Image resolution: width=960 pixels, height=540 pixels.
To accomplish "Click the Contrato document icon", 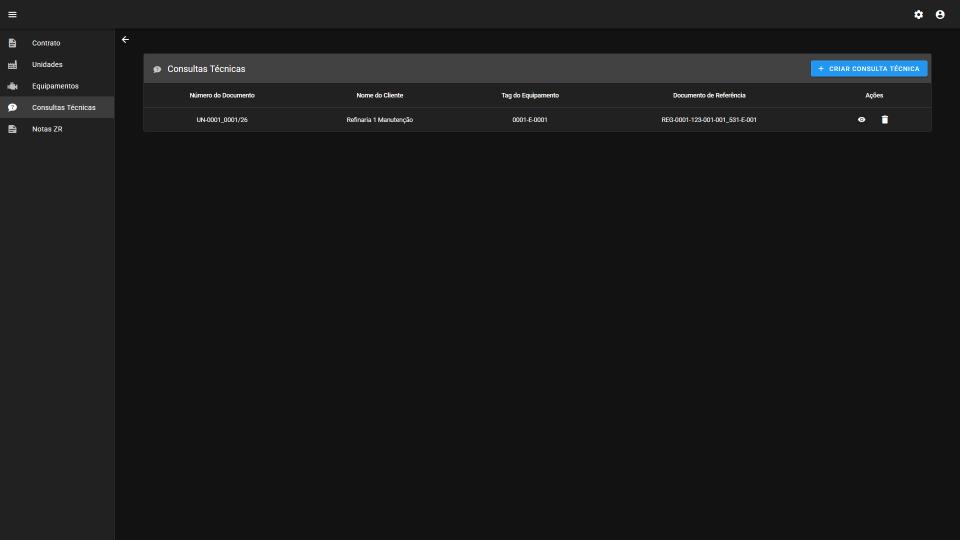I will [12, 43].
